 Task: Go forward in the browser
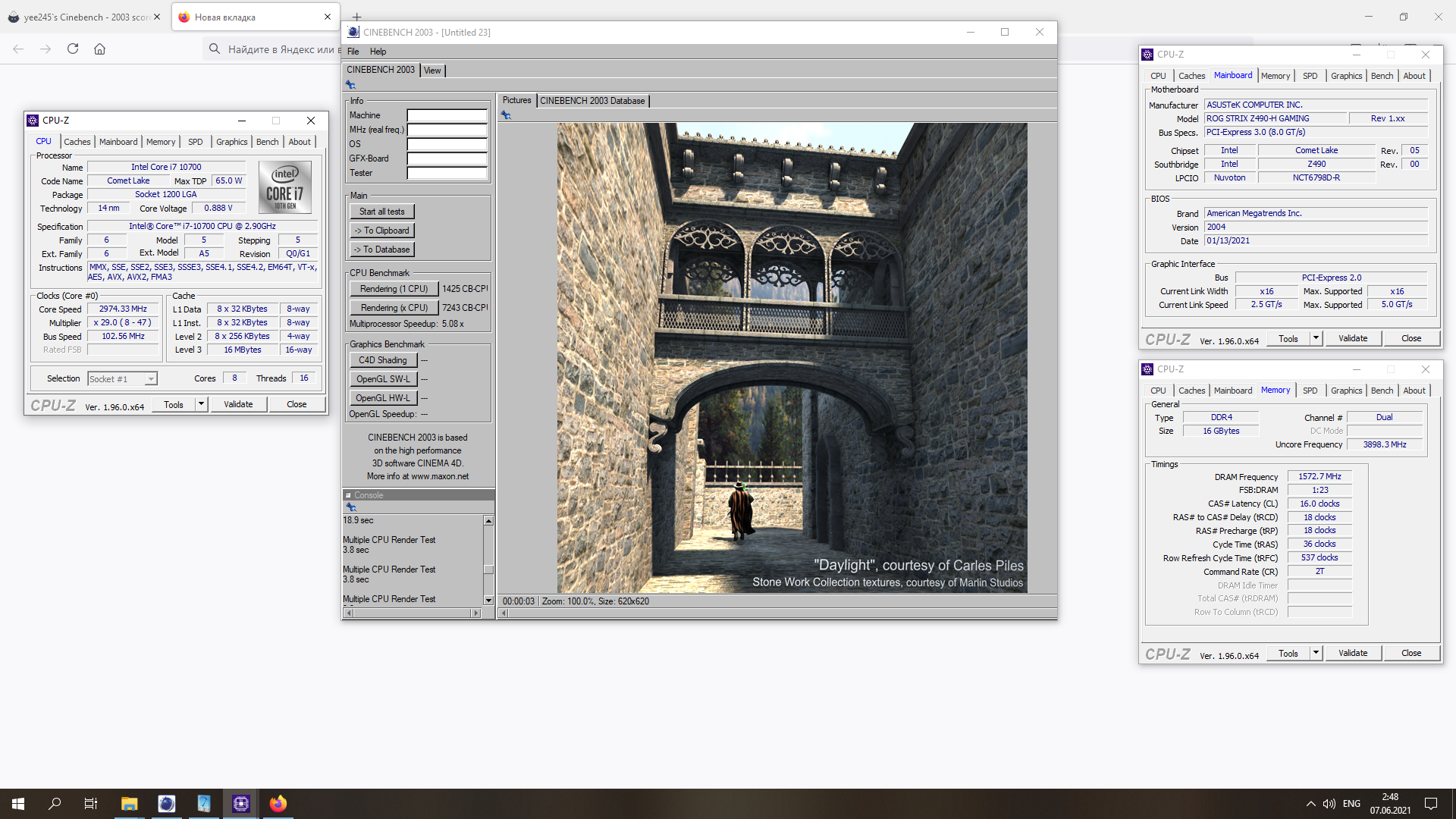click(x=45, y=49)
